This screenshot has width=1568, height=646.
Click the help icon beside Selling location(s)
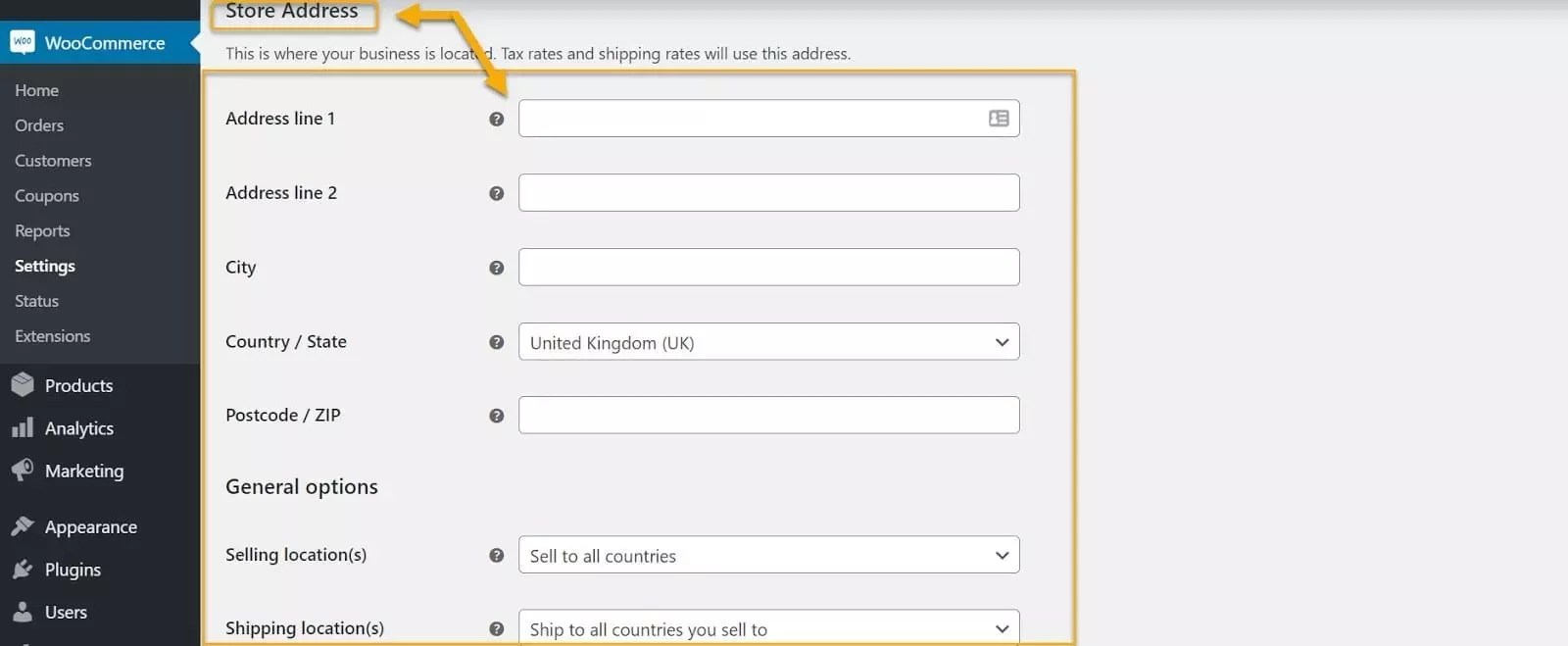(x=497, y=555)
